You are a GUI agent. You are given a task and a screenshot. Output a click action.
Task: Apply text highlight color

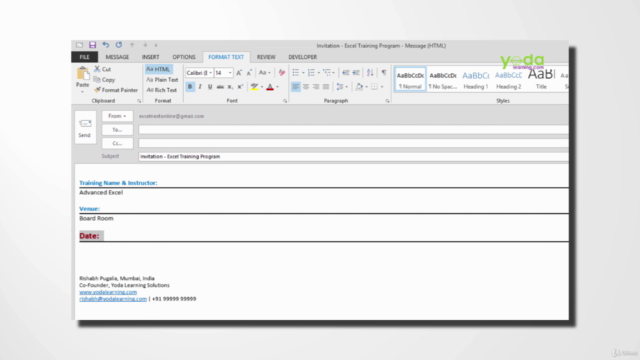point(254,87)
